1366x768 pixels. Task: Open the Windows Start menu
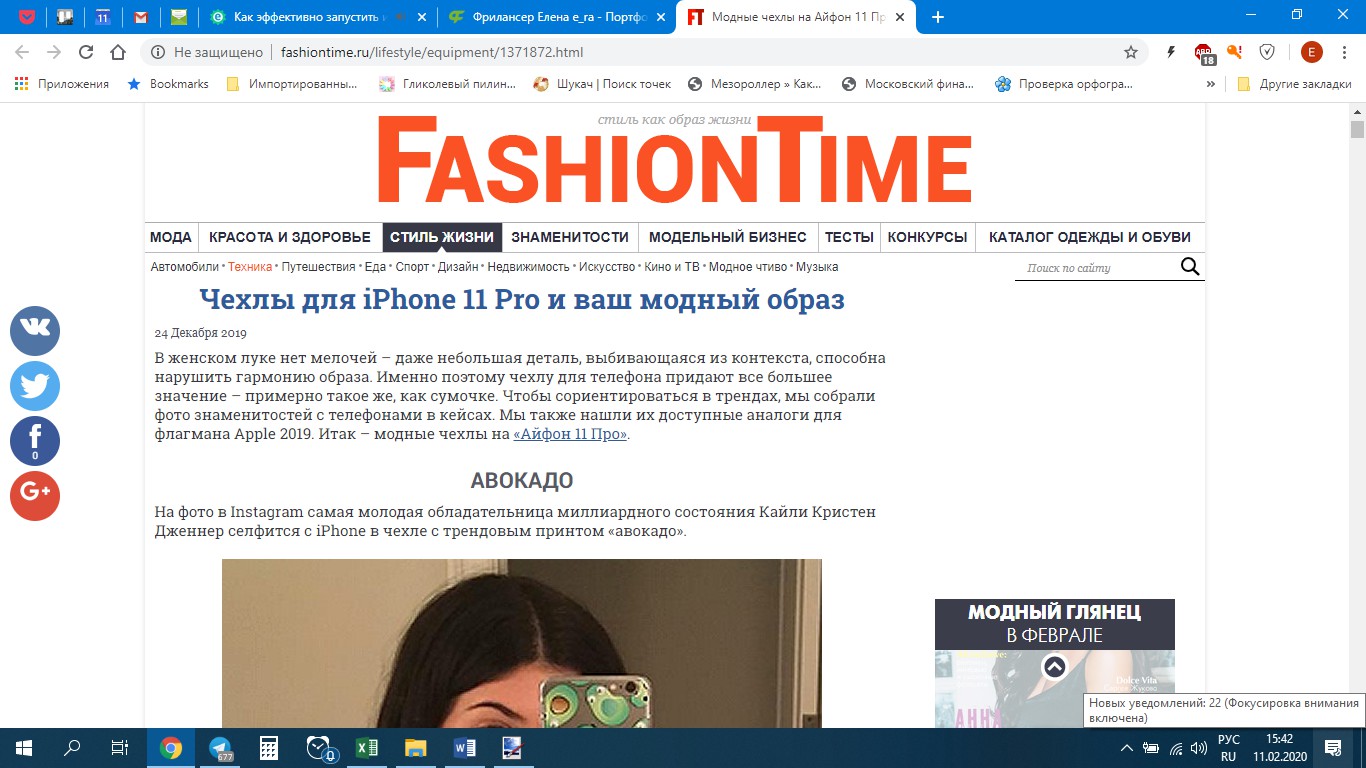pos(24,747)
